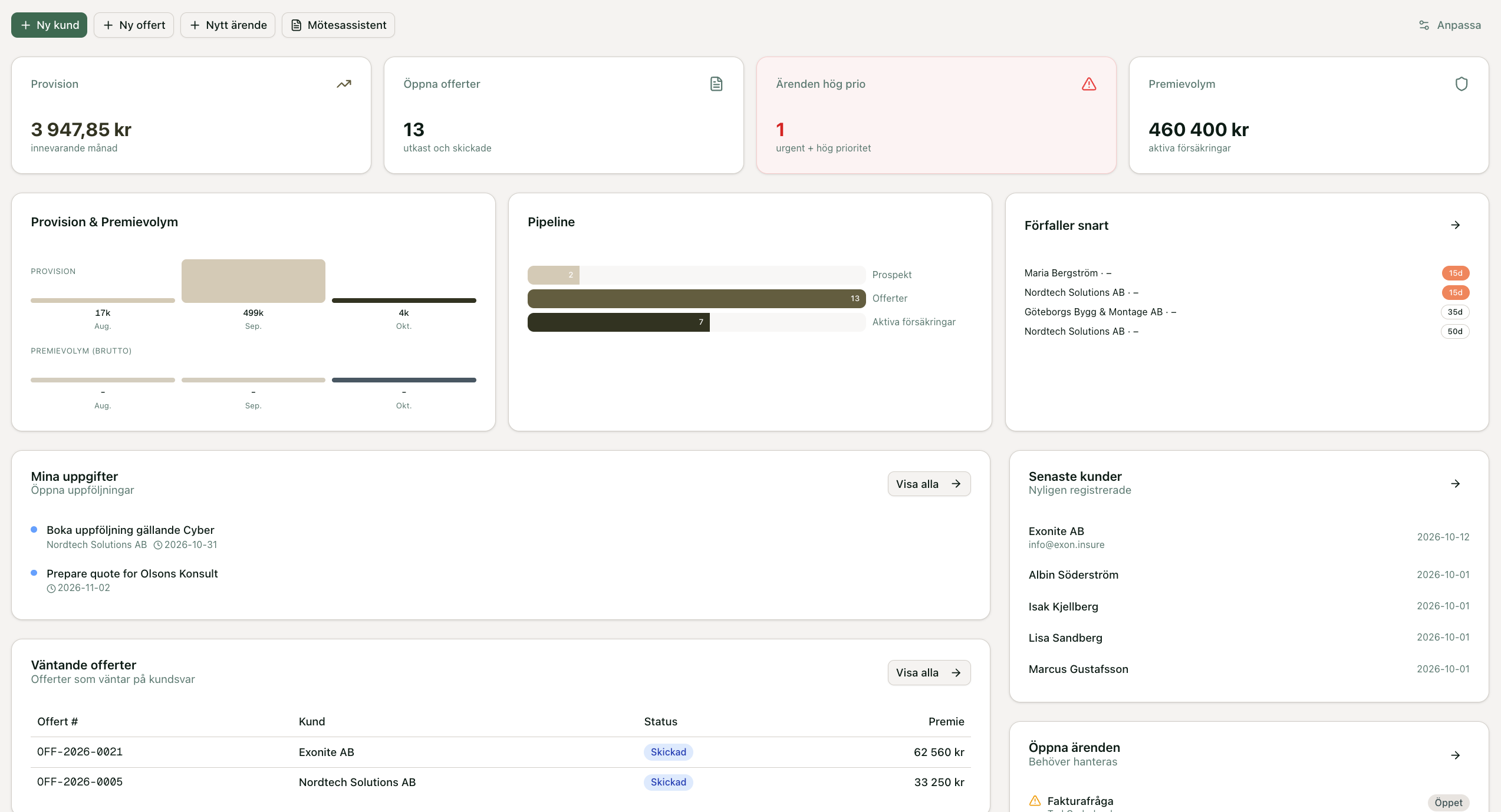The image size is (1501, 812).
Task: Click the 35d badge in Förfaller snart
Action: [1455, 312]
